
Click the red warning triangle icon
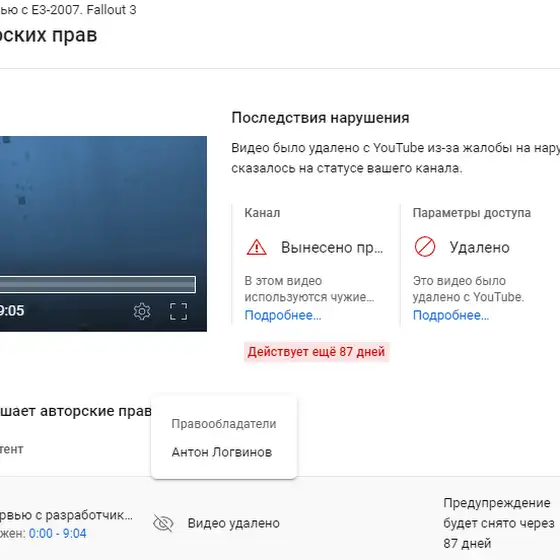(x=256, y=247)
